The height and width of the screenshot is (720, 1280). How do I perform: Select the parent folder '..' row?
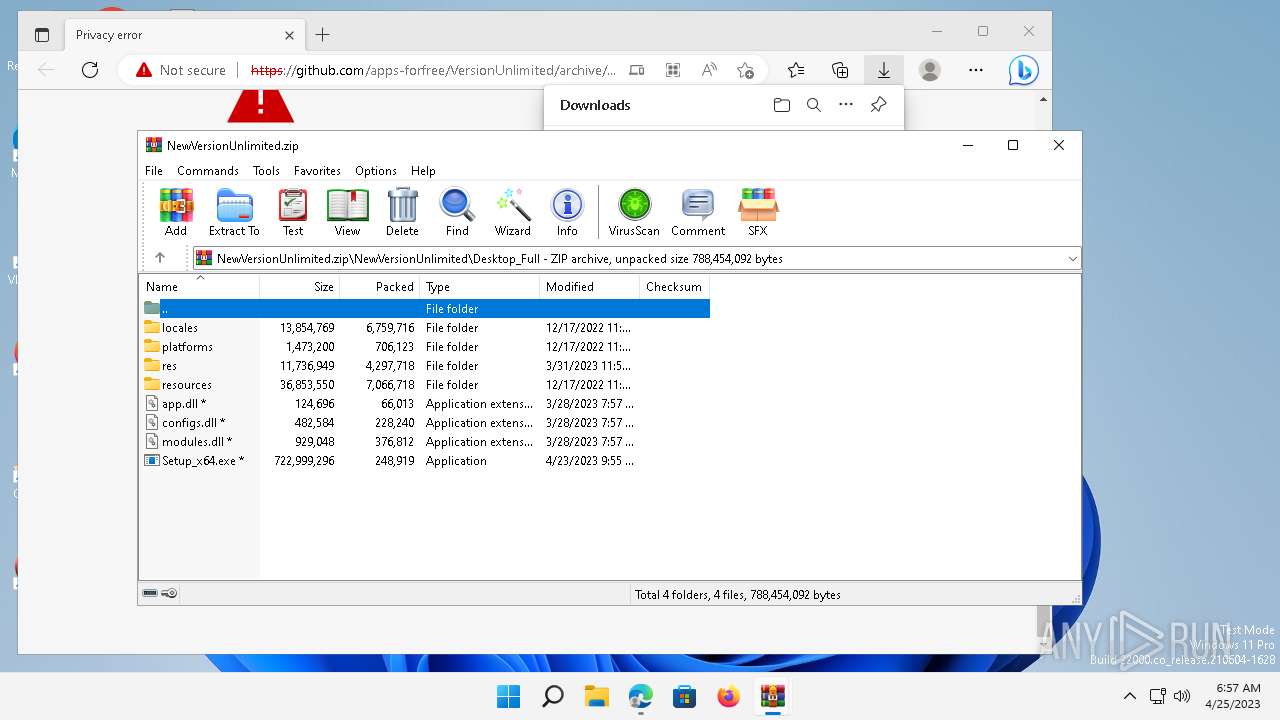click(425, 309)
